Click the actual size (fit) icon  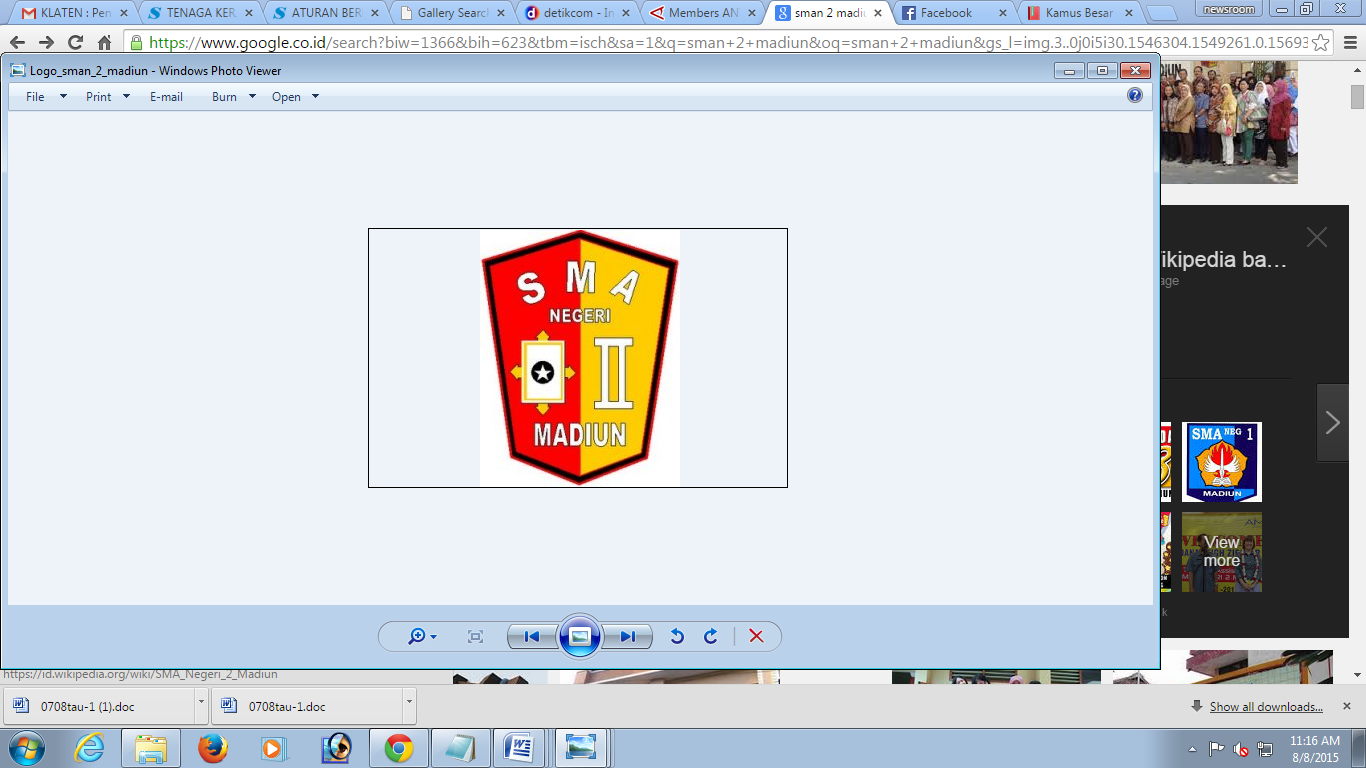476,637
